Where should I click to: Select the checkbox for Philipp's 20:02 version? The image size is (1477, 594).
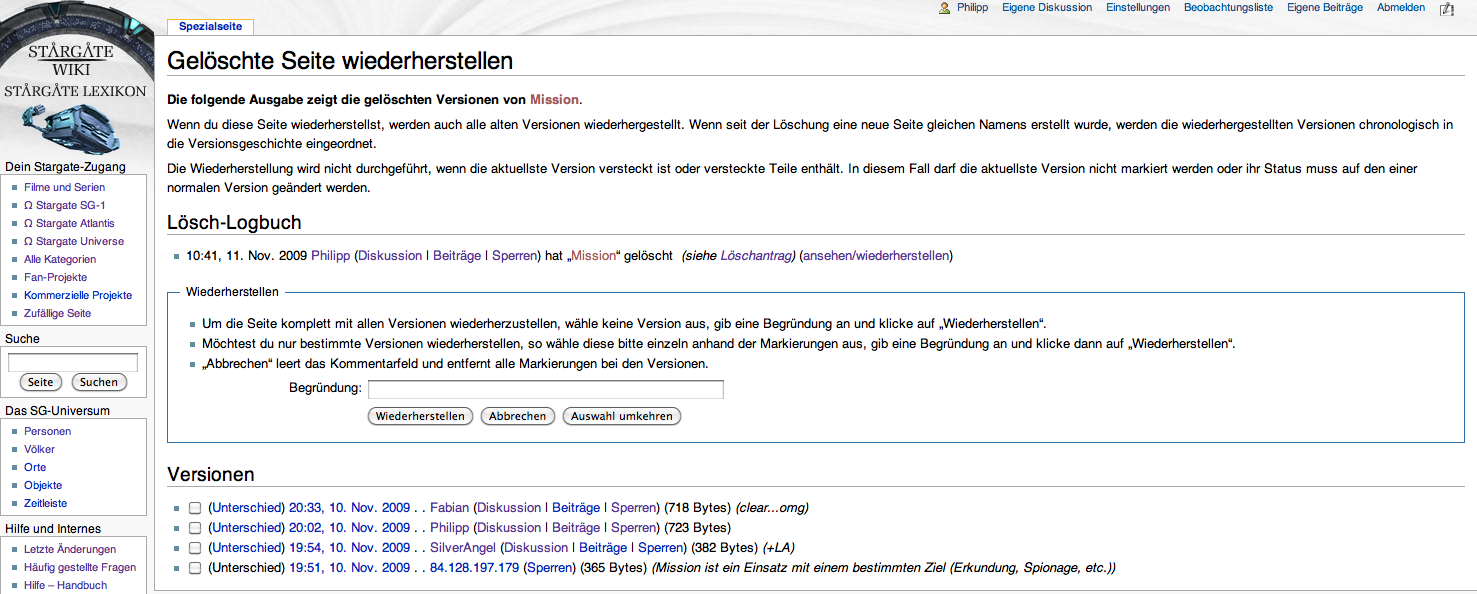(195, 528)
